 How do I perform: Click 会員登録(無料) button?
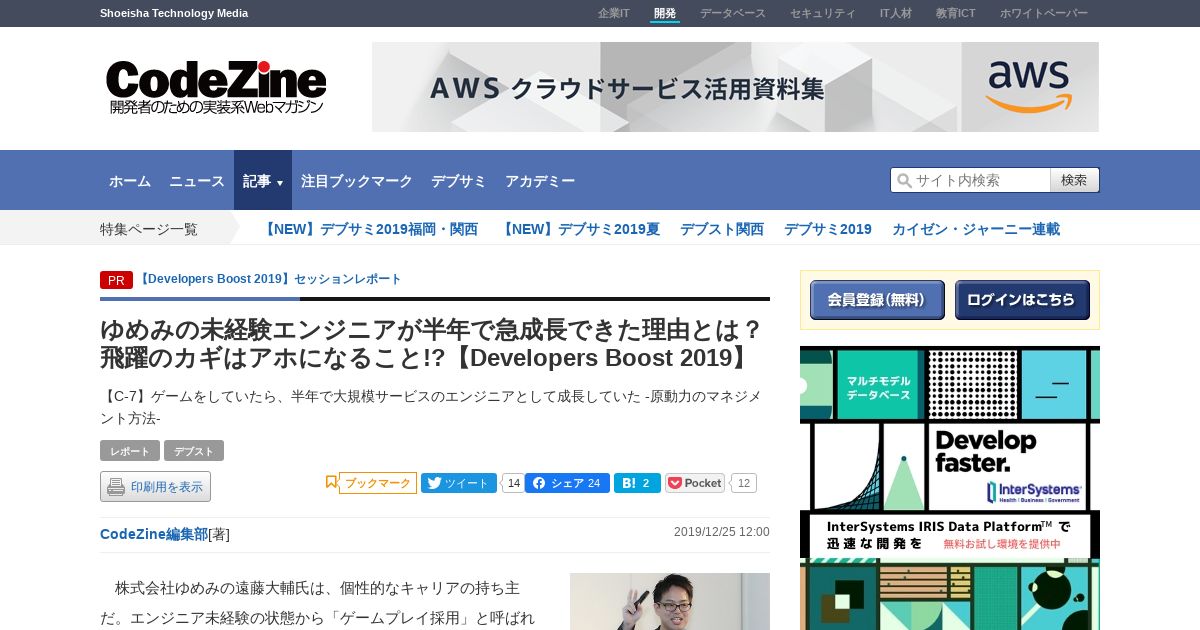tap(877, 300)
